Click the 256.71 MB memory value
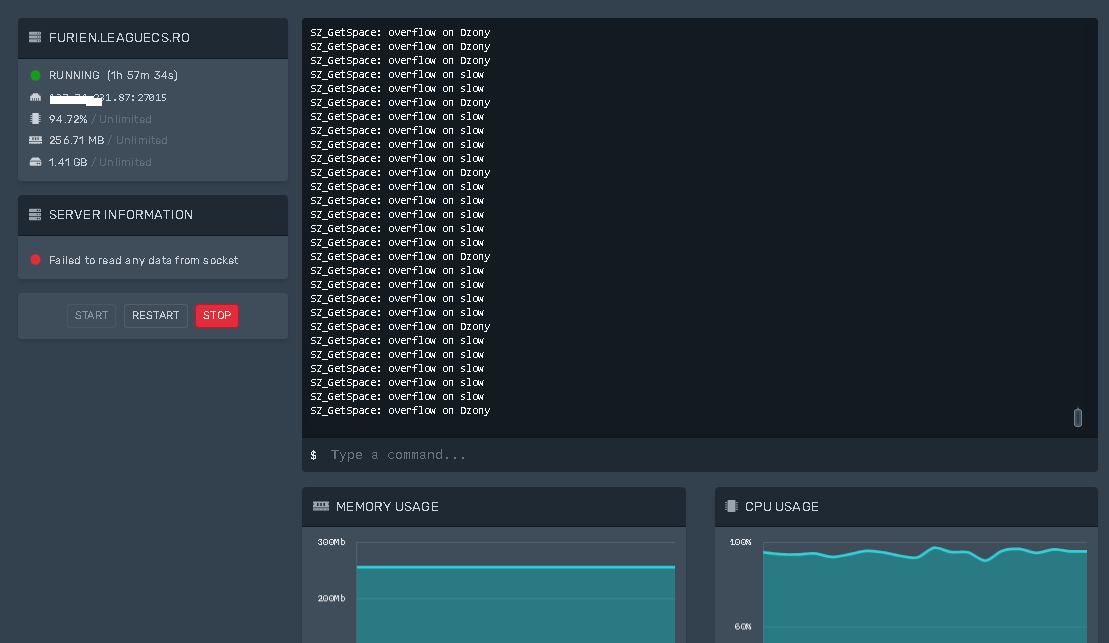The height and width of the screenshot is (643, 1109). point(76,140)
